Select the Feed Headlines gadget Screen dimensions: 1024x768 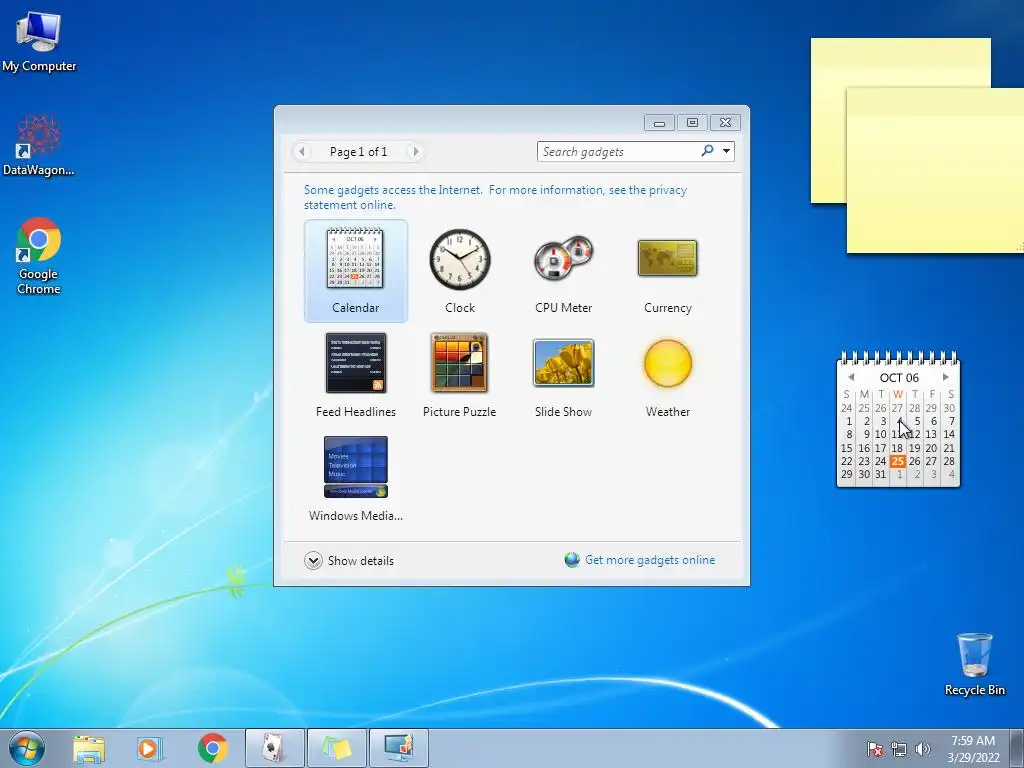[x=355, y=375]
